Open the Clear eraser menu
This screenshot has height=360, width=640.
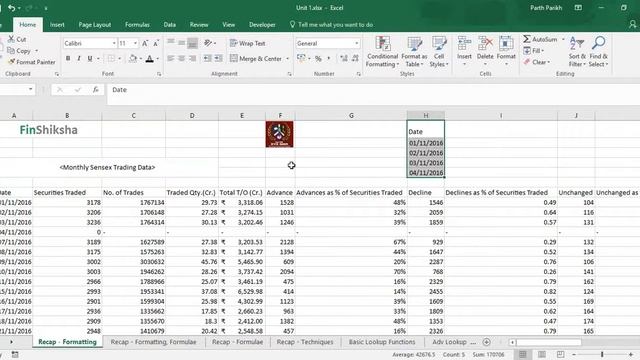coord(537,62)
